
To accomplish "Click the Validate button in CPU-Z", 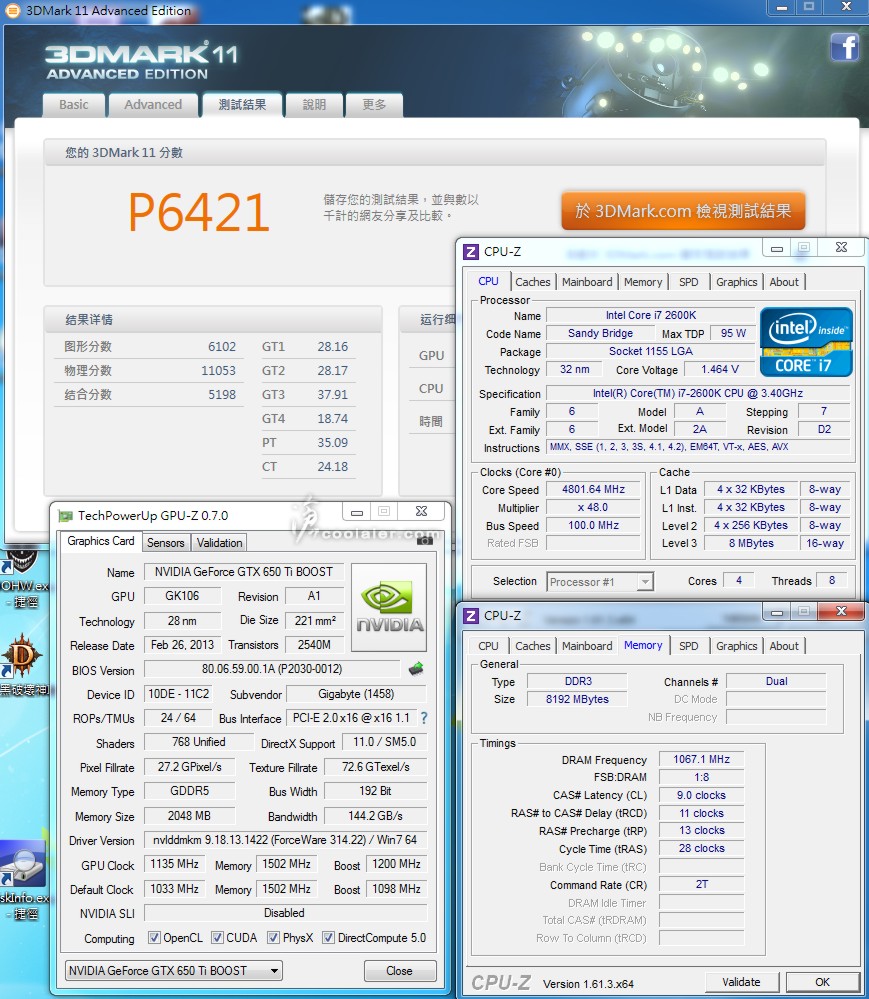I will (x=741, y=982).
